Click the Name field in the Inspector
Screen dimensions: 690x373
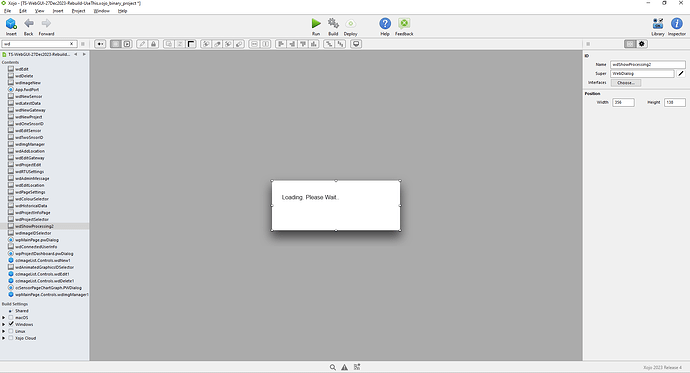point(647,65)
